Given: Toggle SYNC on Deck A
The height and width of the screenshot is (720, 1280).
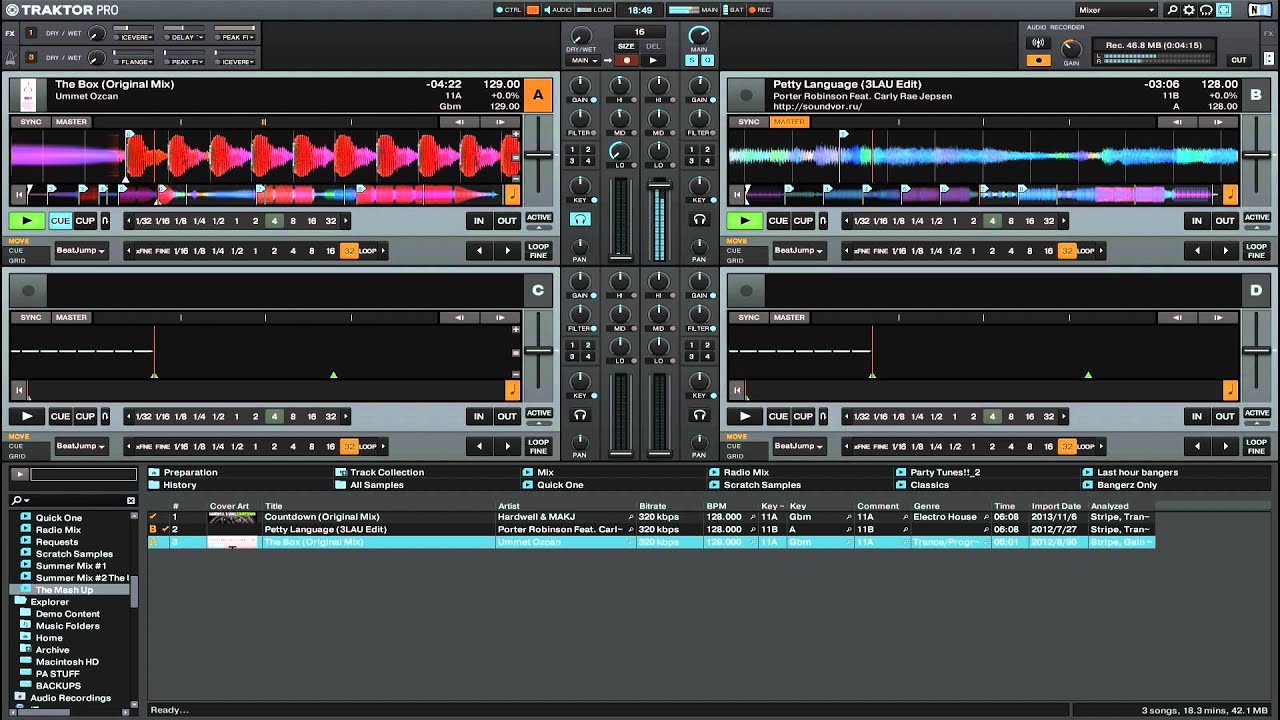Looking at the screenshot, I should 31,122.
